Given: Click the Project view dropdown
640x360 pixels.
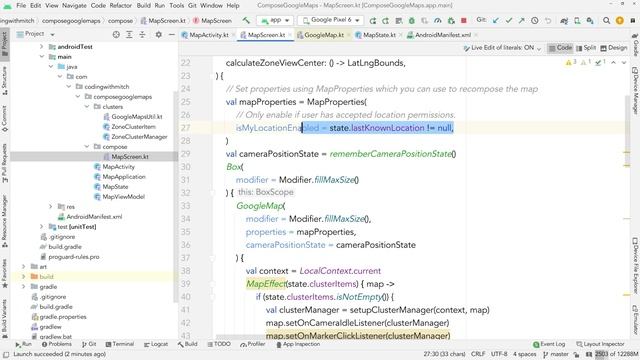Looking at the screenshot, I should point(35,34).
